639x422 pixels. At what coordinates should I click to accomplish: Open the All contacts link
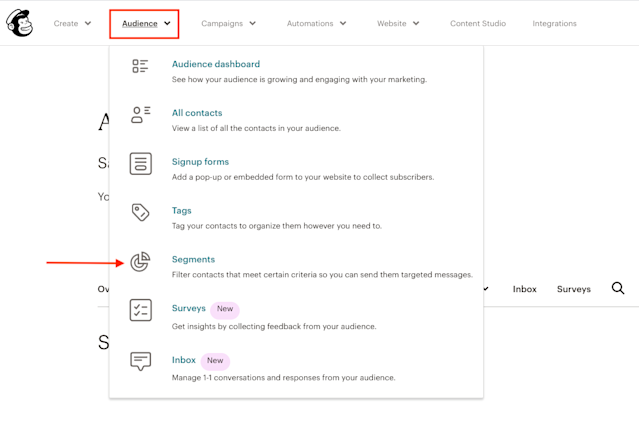point(197,113)
